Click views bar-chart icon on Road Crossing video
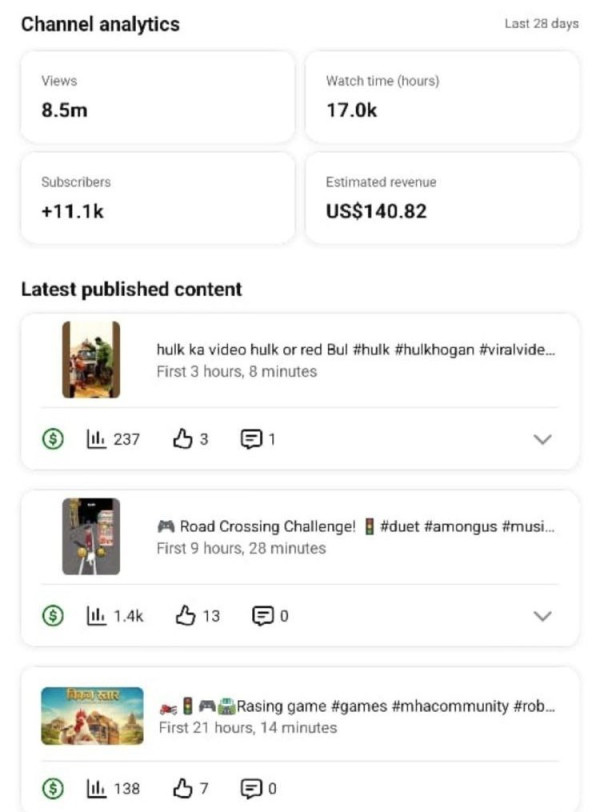The width and height of the screenshot is (600, 812). [96, 616]
